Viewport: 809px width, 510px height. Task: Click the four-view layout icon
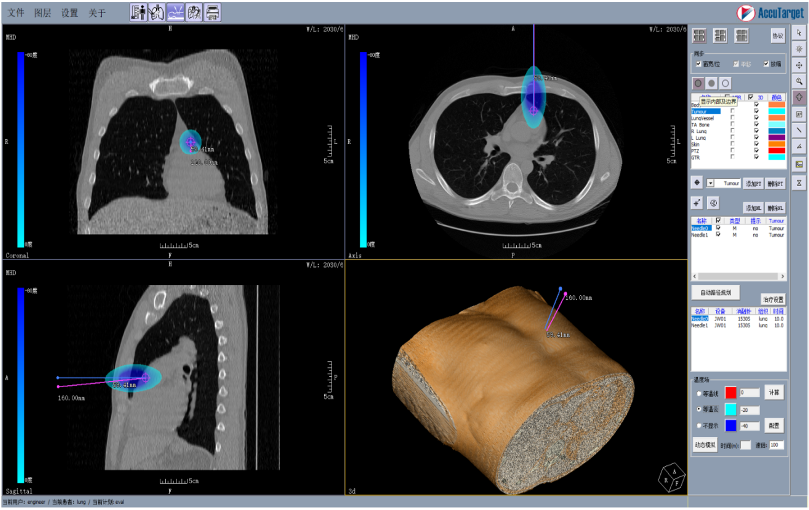click(x=698, y=35)
